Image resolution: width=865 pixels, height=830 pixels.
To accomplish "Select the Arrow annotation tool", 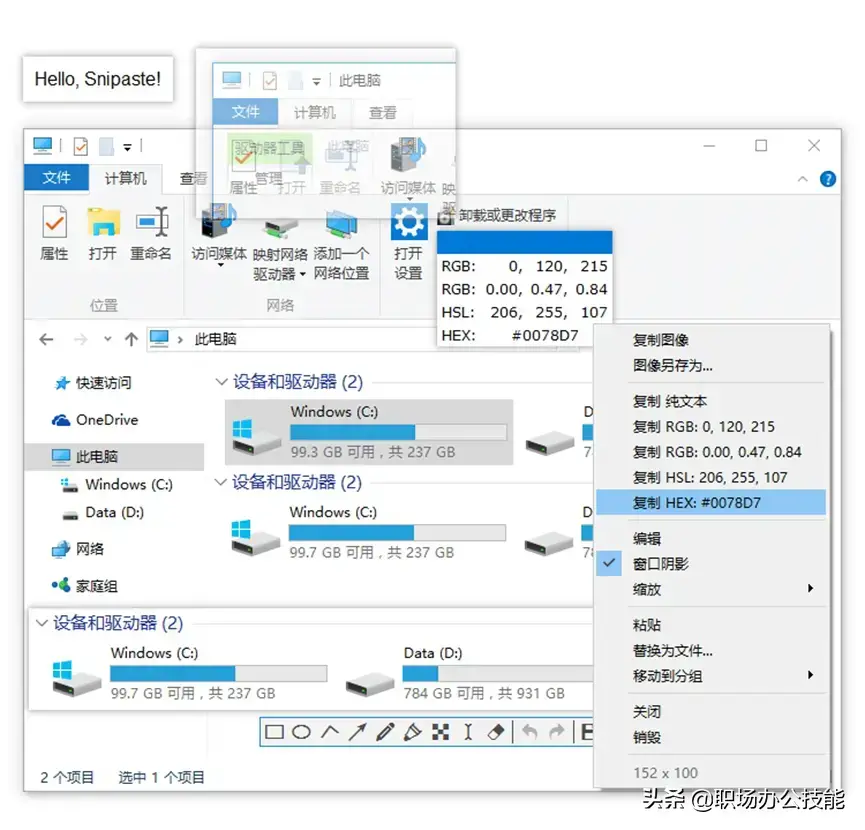I will [357, 732].
